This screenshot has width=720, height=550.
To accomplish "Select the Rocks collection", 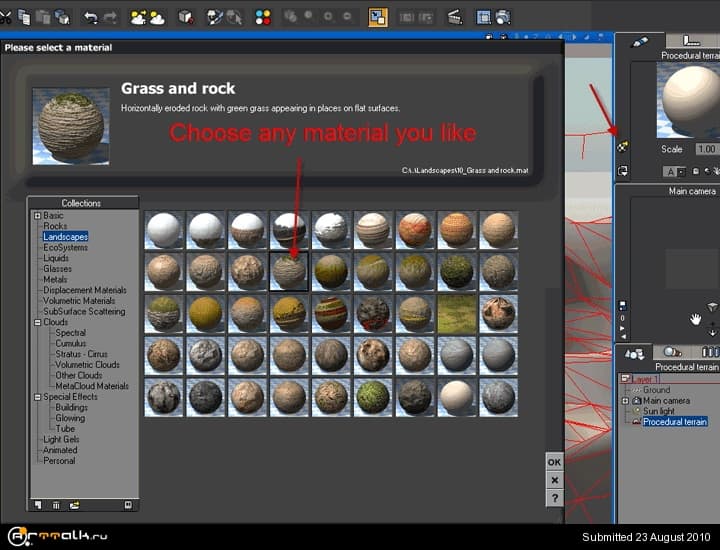I will tap(55, 226).
